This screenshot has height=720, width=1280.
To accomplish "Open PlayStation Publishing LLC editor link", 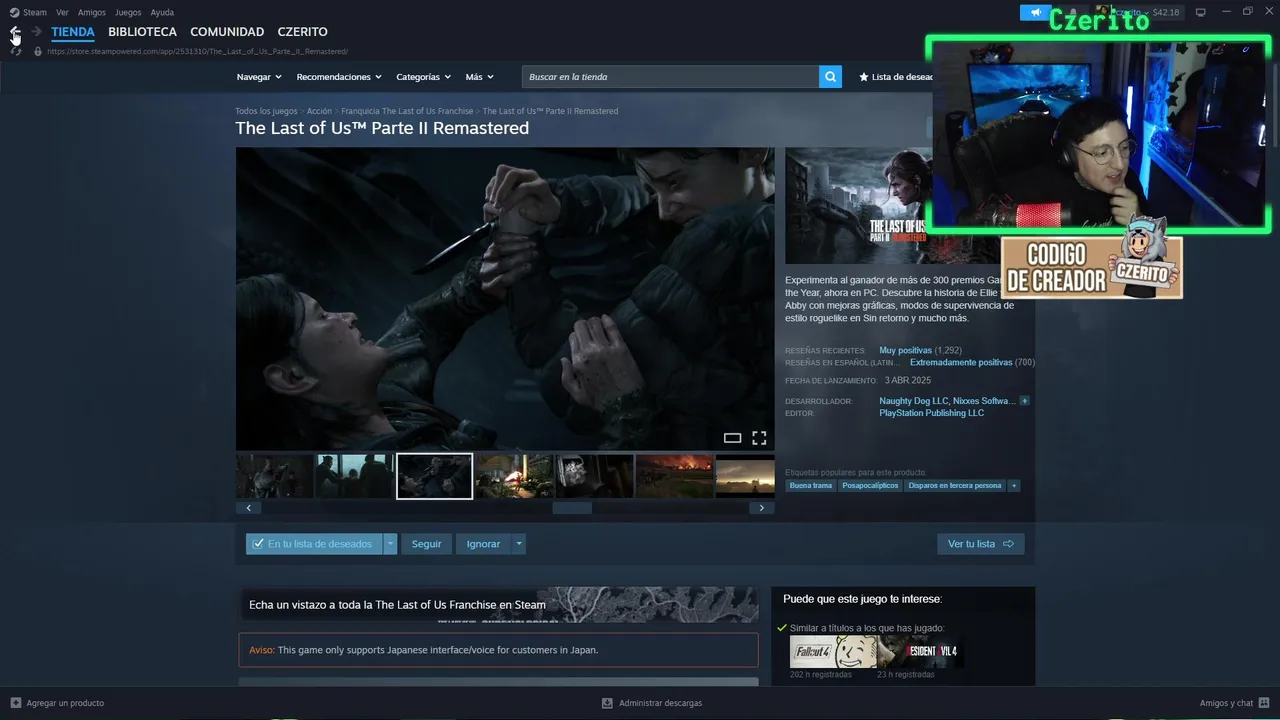I will (x=931, y=413).
